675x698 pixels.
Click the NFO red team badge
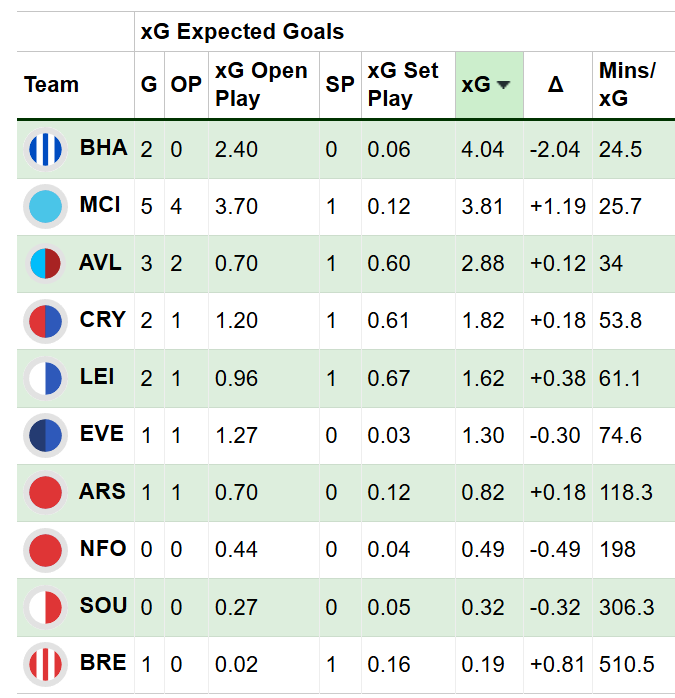46,549
